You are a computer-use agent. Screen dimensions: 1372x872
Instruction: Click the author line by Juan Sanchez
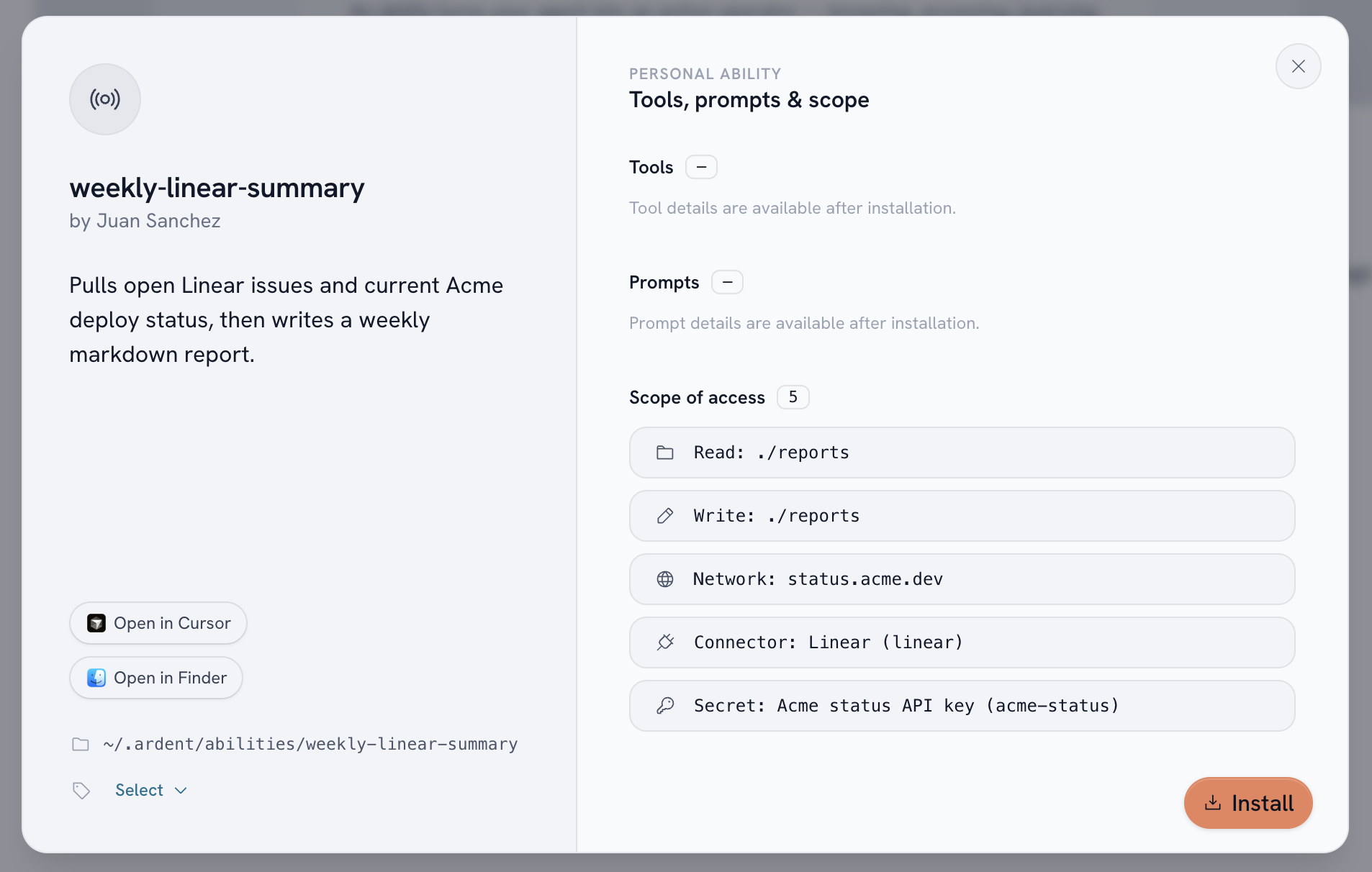[145, 221]
